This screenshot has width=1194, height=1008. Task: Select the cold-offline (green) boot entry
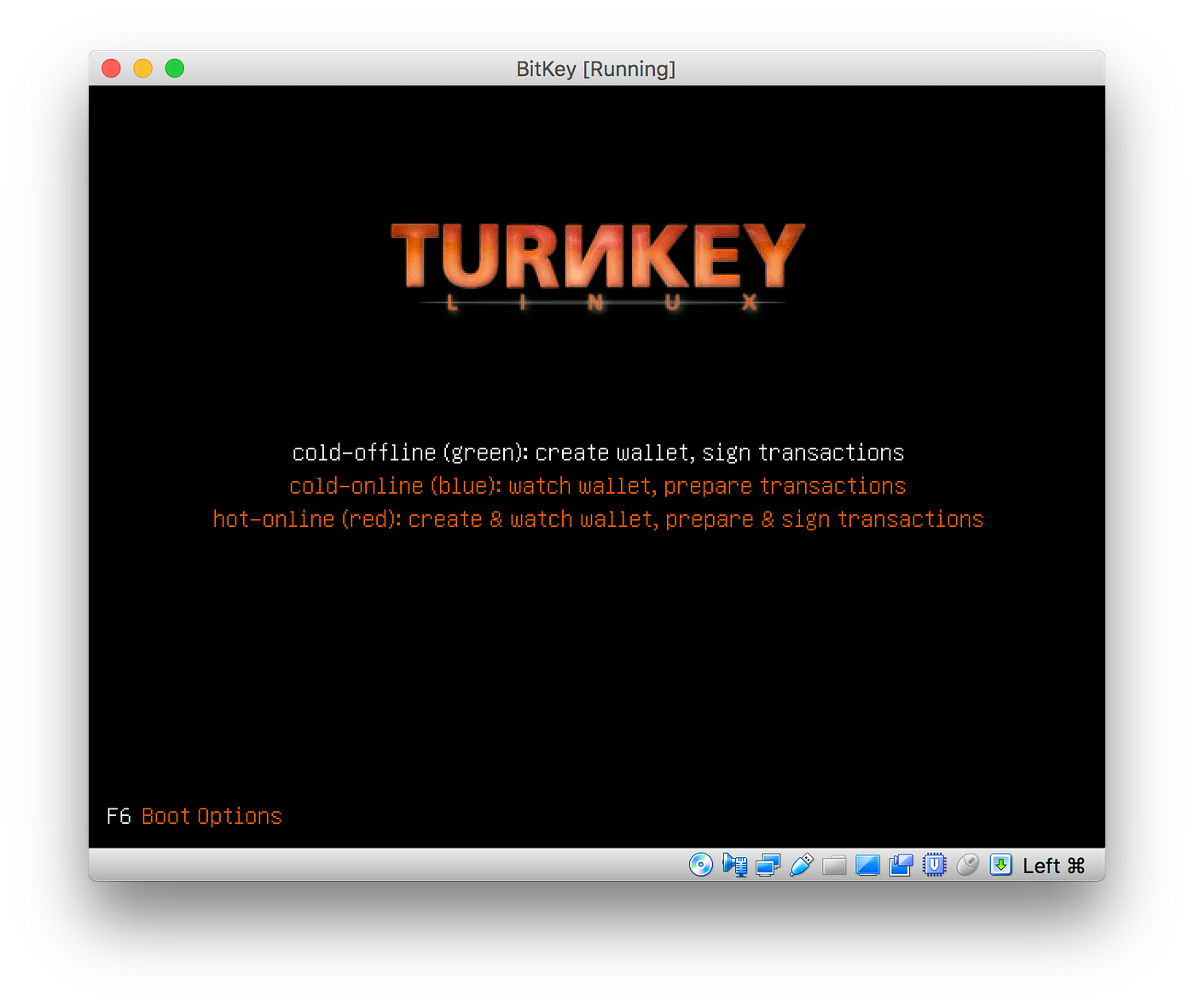coord(598,453)
